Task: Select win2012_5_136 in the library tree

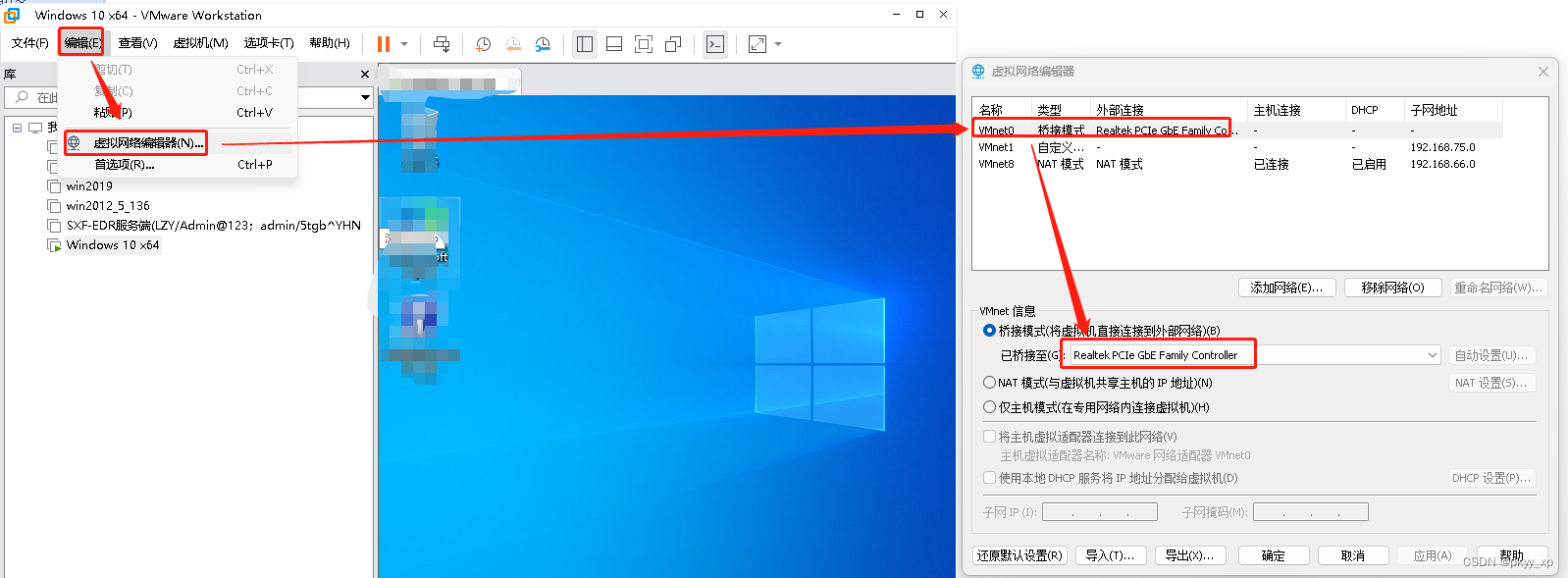Action: click(x=108, y=206)
